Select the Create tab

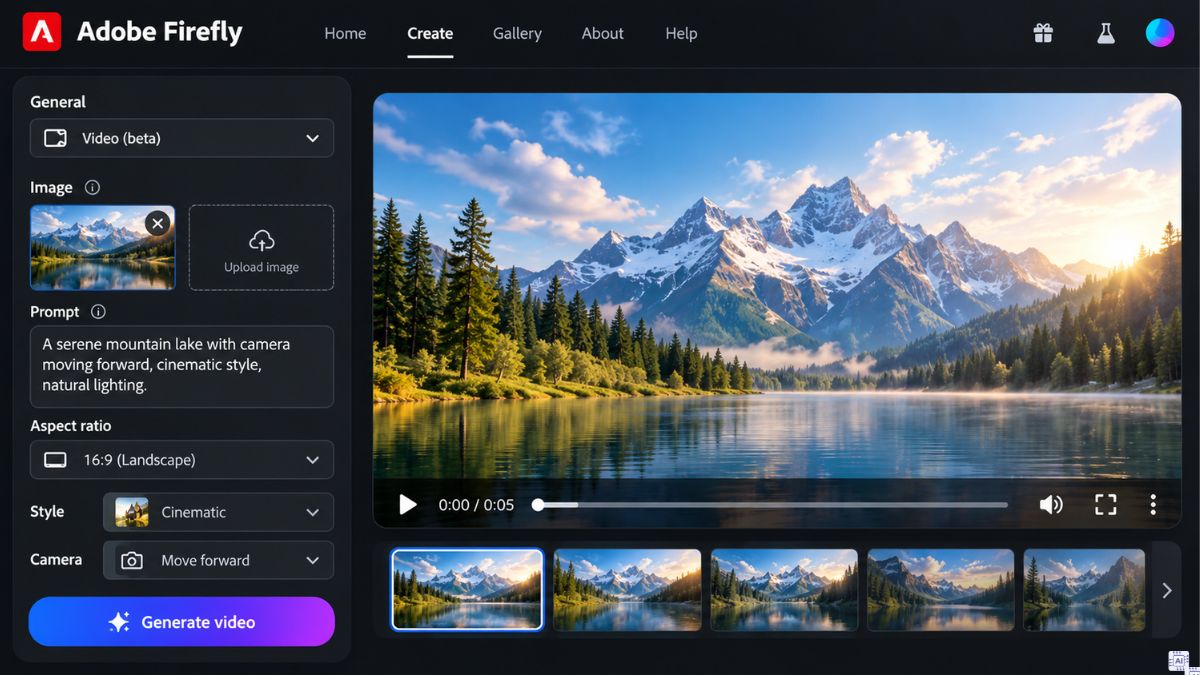(x=430, y=33)
